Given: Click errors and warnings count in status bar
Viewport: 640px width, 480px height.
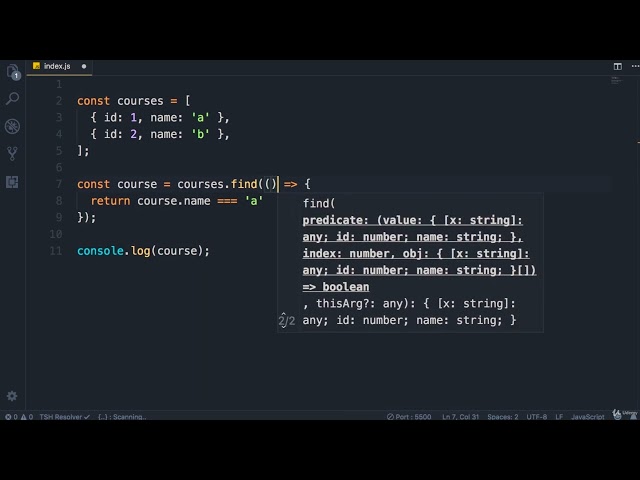Looking at the screenshot, I should [x=19, y=417].
